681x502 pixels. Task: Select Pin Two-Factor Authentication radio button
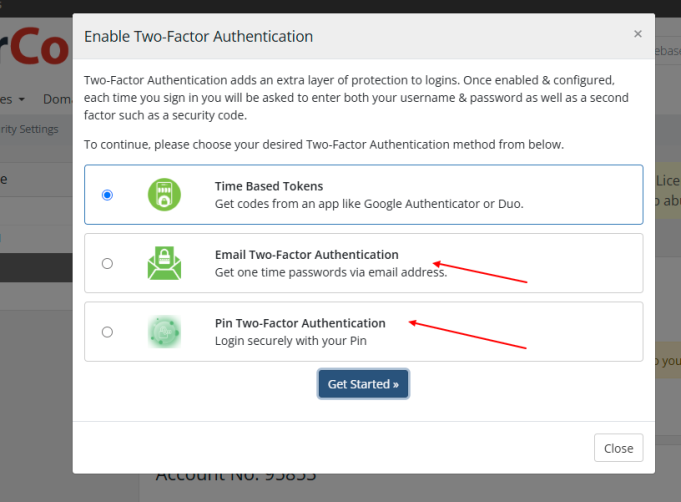[107, 332]
